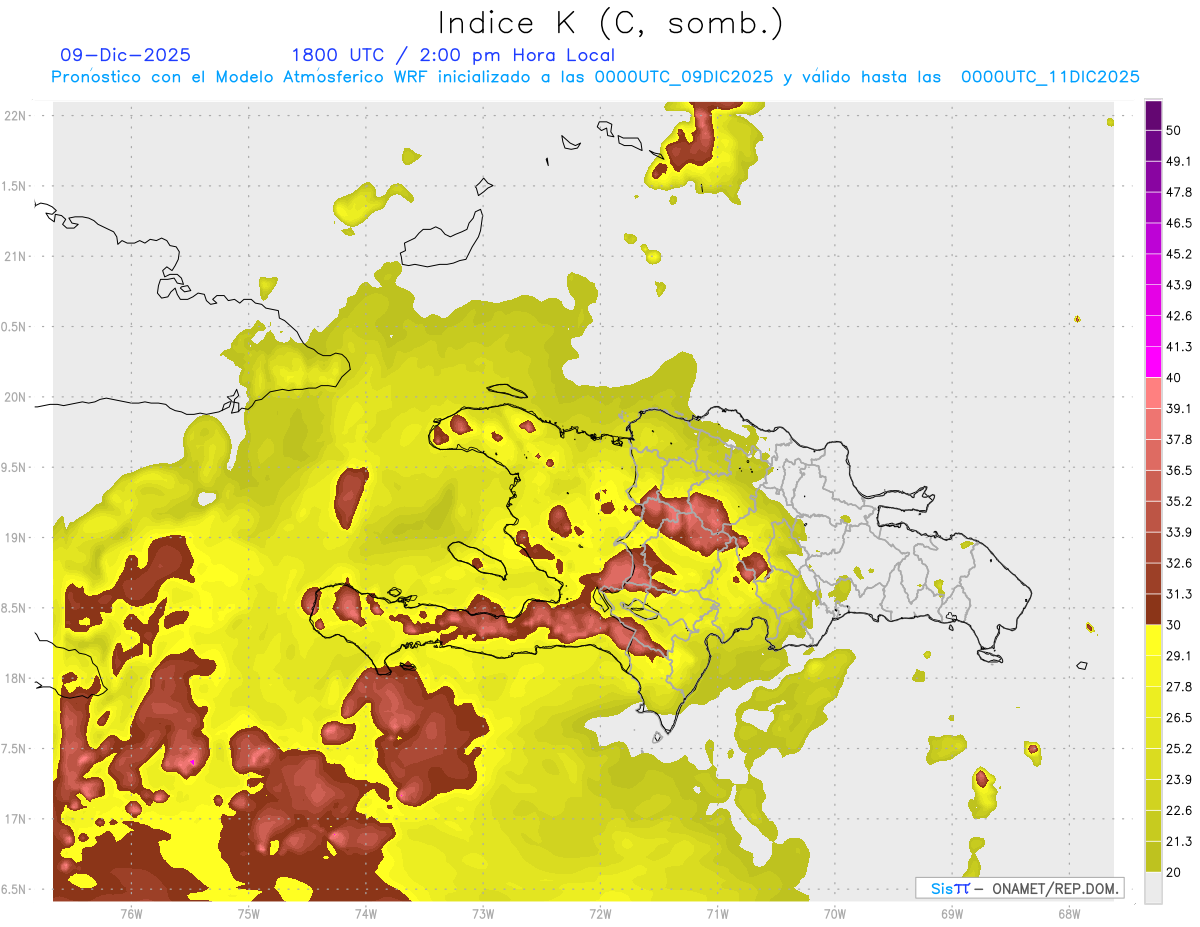Image resolution: width=1200 pixels, height=927 pixels.
Task: Click the initialization time '0000UTC_09DIC2025'
Action: [x=684, y=77]
